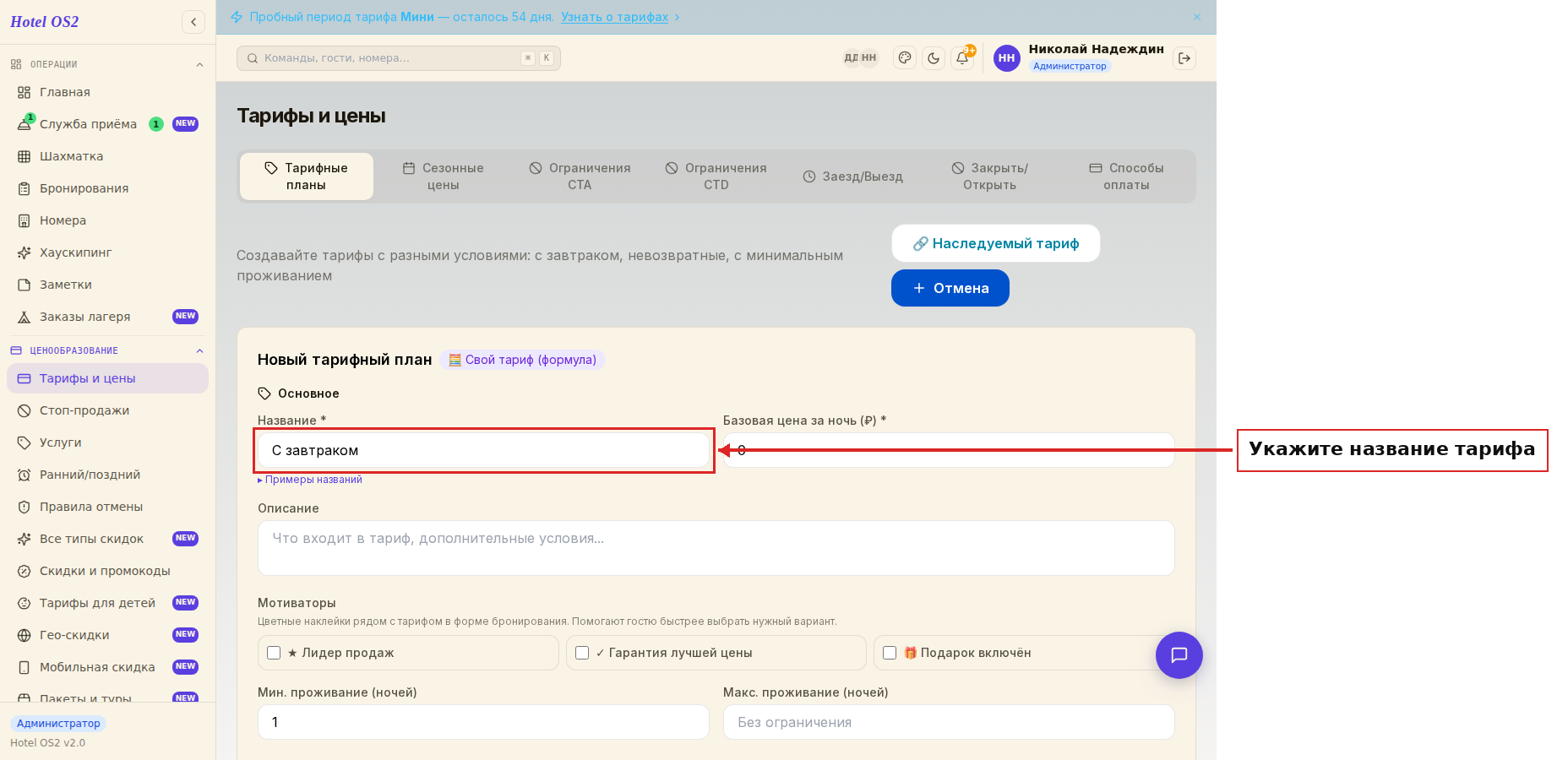Open Тарифы для детей
Image resolution: width=1568 pixels, height=760 pixels.
(107, 603)
